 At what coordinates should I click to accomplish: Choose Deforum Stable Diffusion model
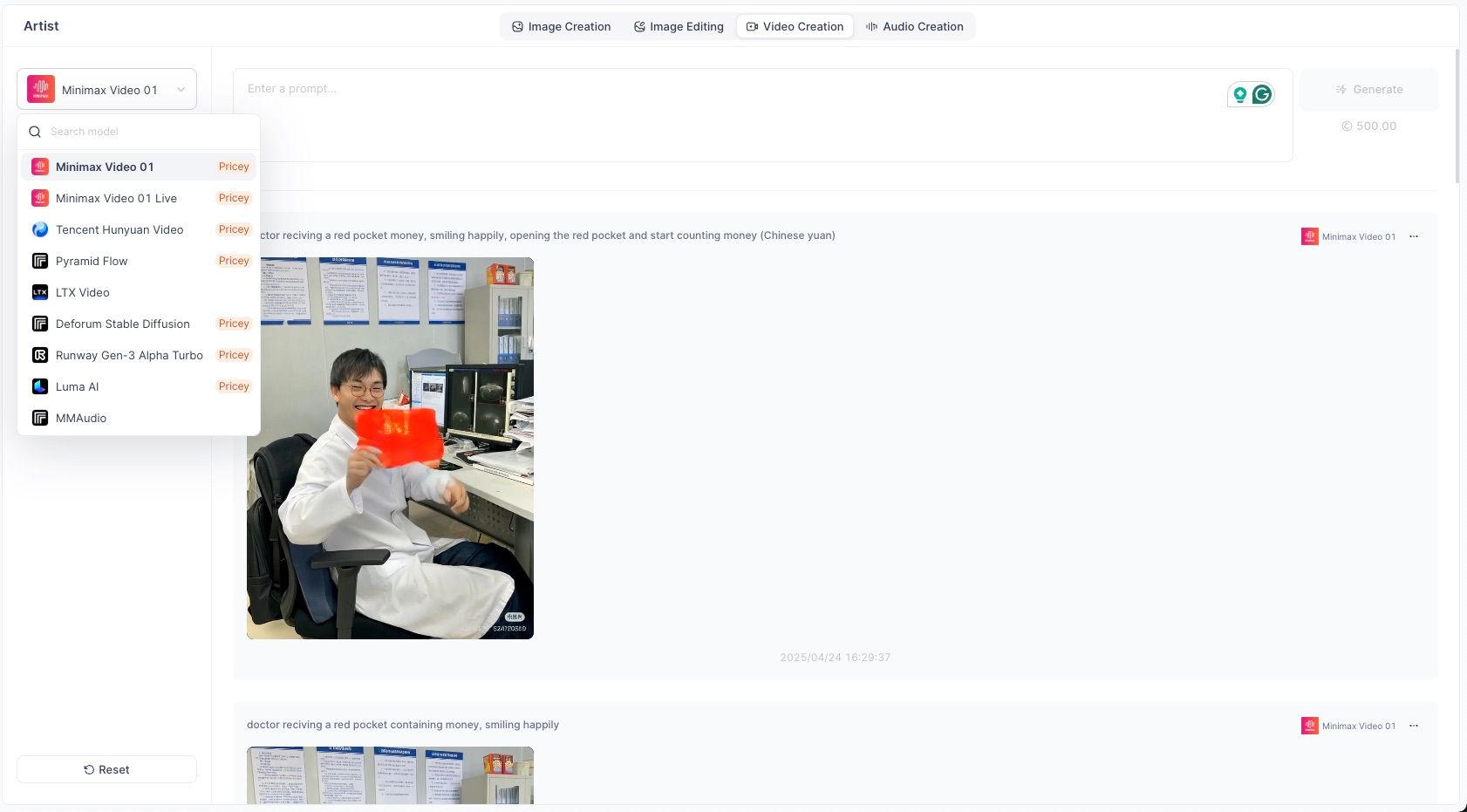[139, 324]
